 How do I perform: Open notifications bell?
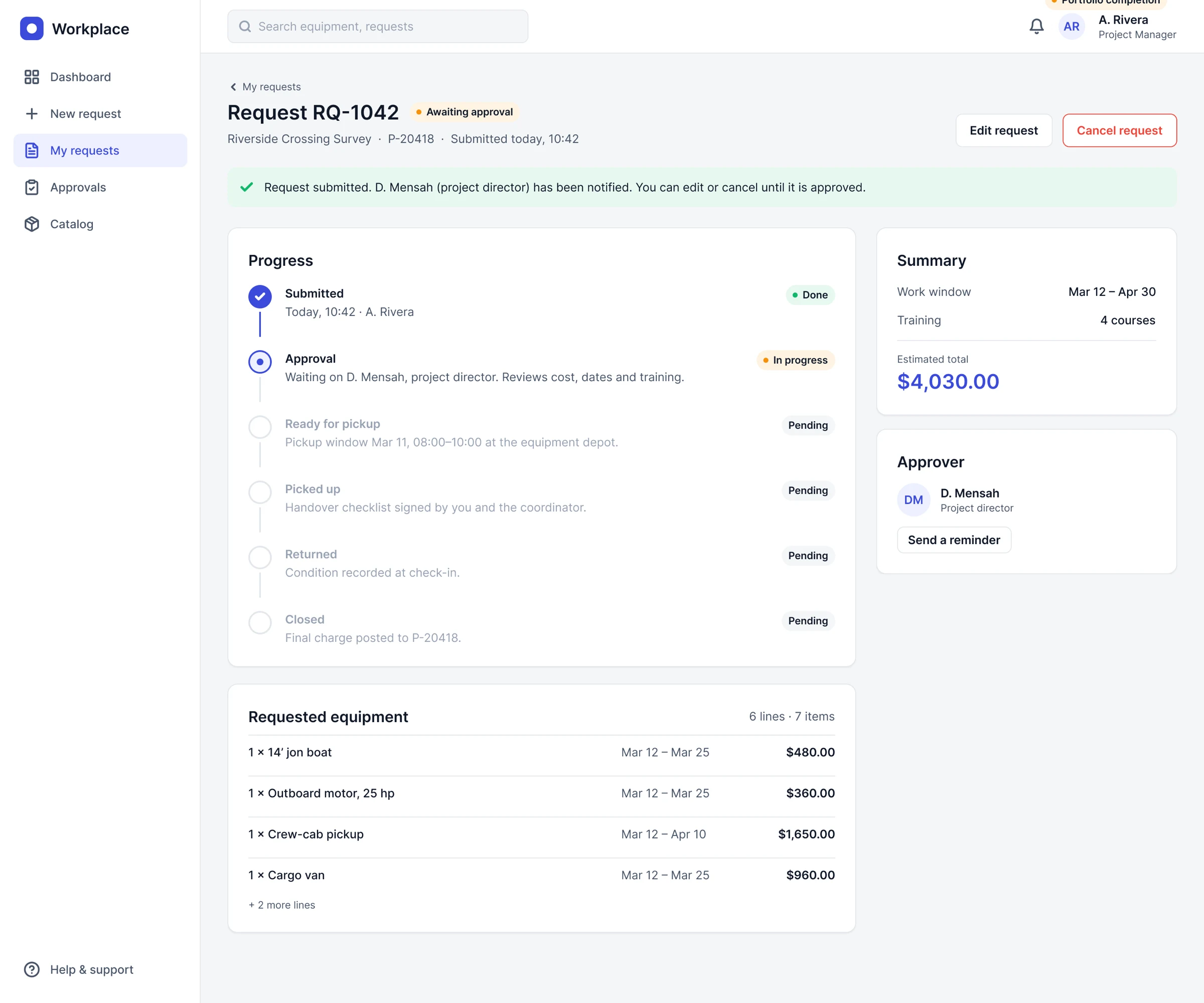click(1036, 27)
